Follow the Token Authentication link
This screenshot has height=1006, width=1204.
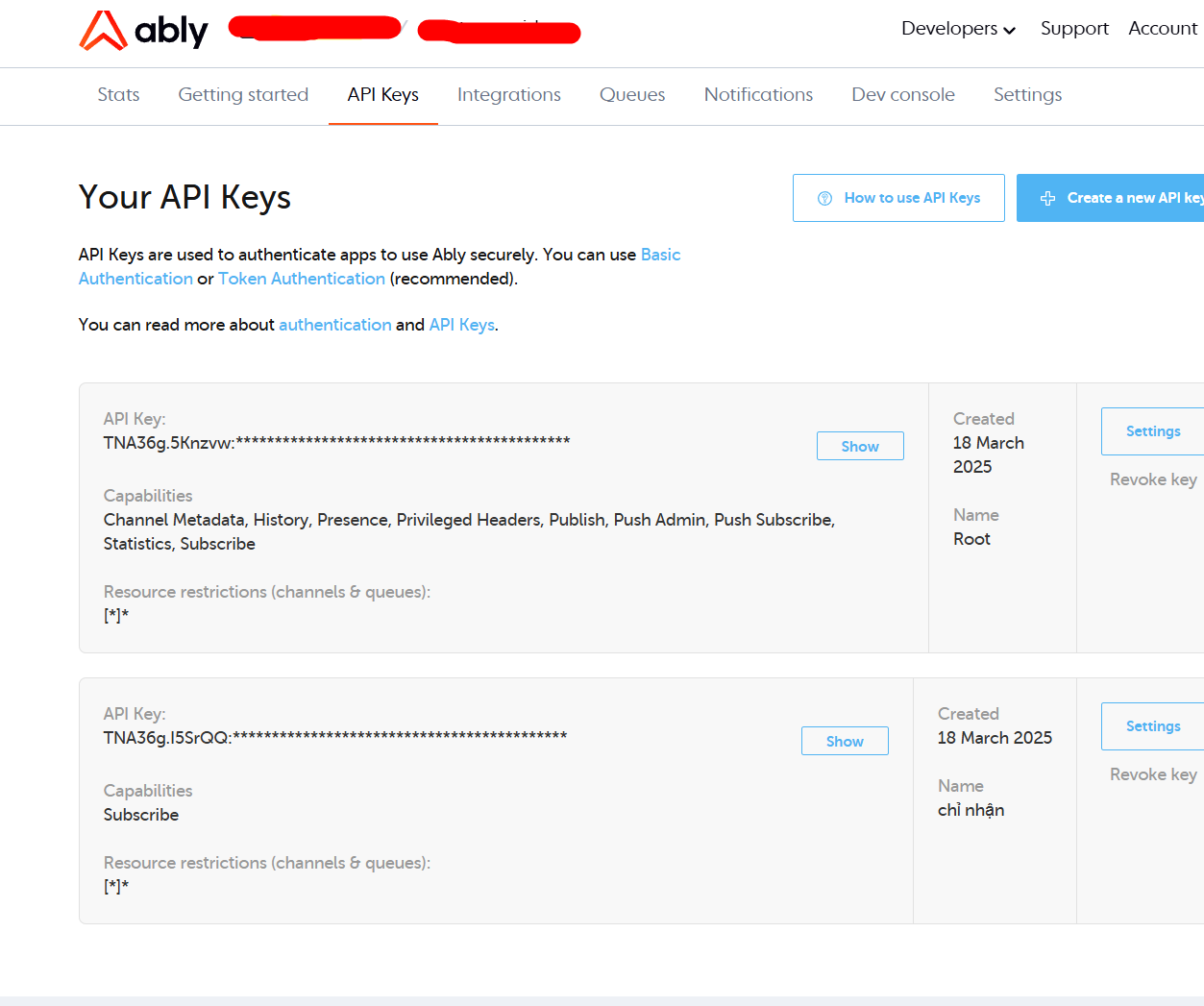302,279
